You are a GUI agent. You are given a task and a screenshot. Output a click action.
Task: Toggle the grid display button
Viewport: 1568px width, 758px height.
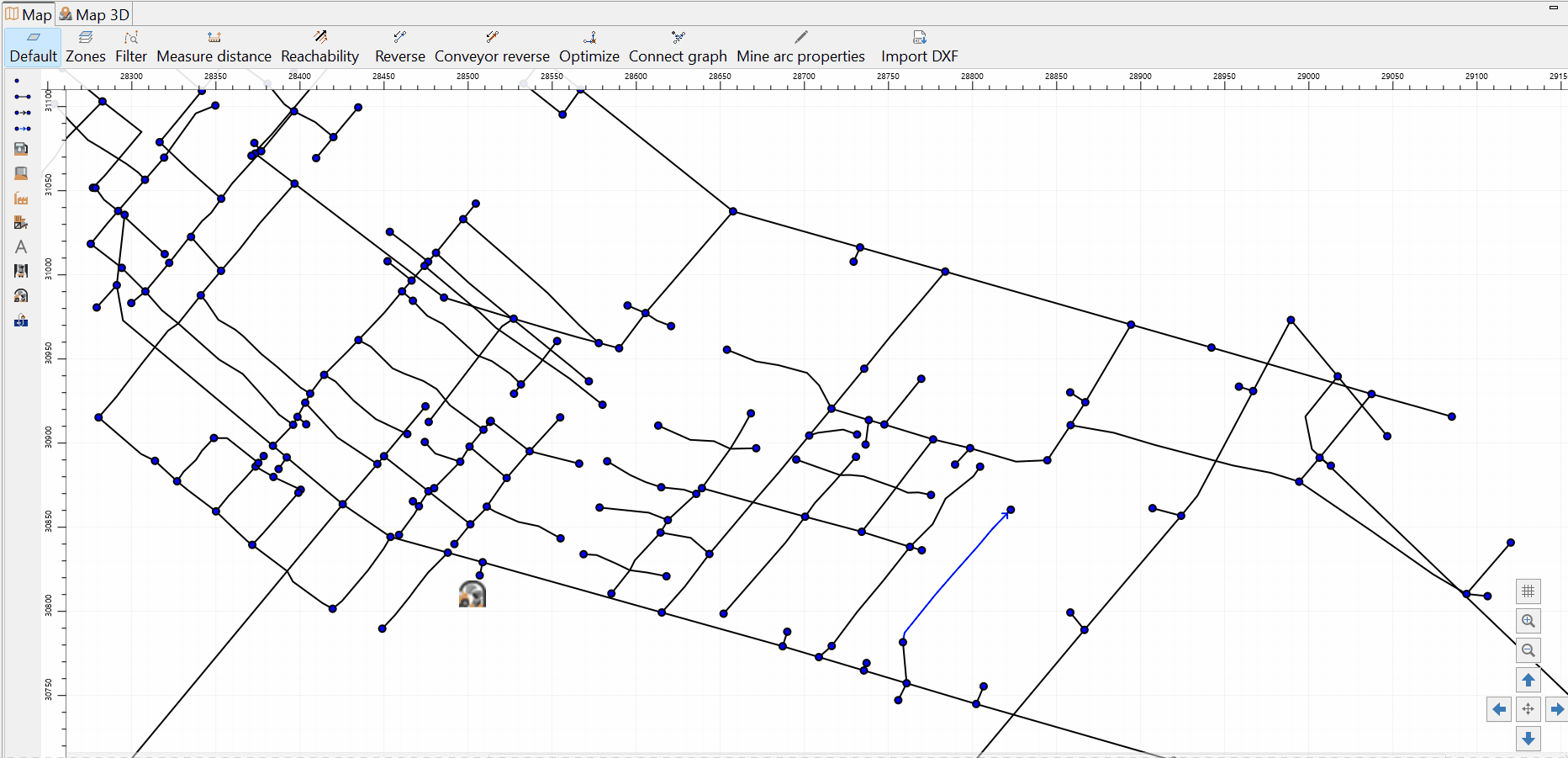pos(1528,591)
